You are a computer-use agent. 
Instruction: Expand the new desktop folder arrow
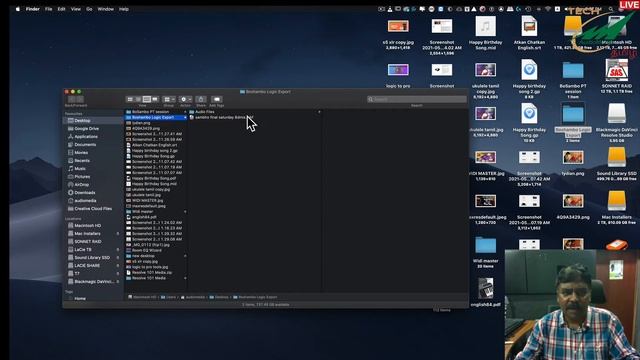[x=185, y=256]
